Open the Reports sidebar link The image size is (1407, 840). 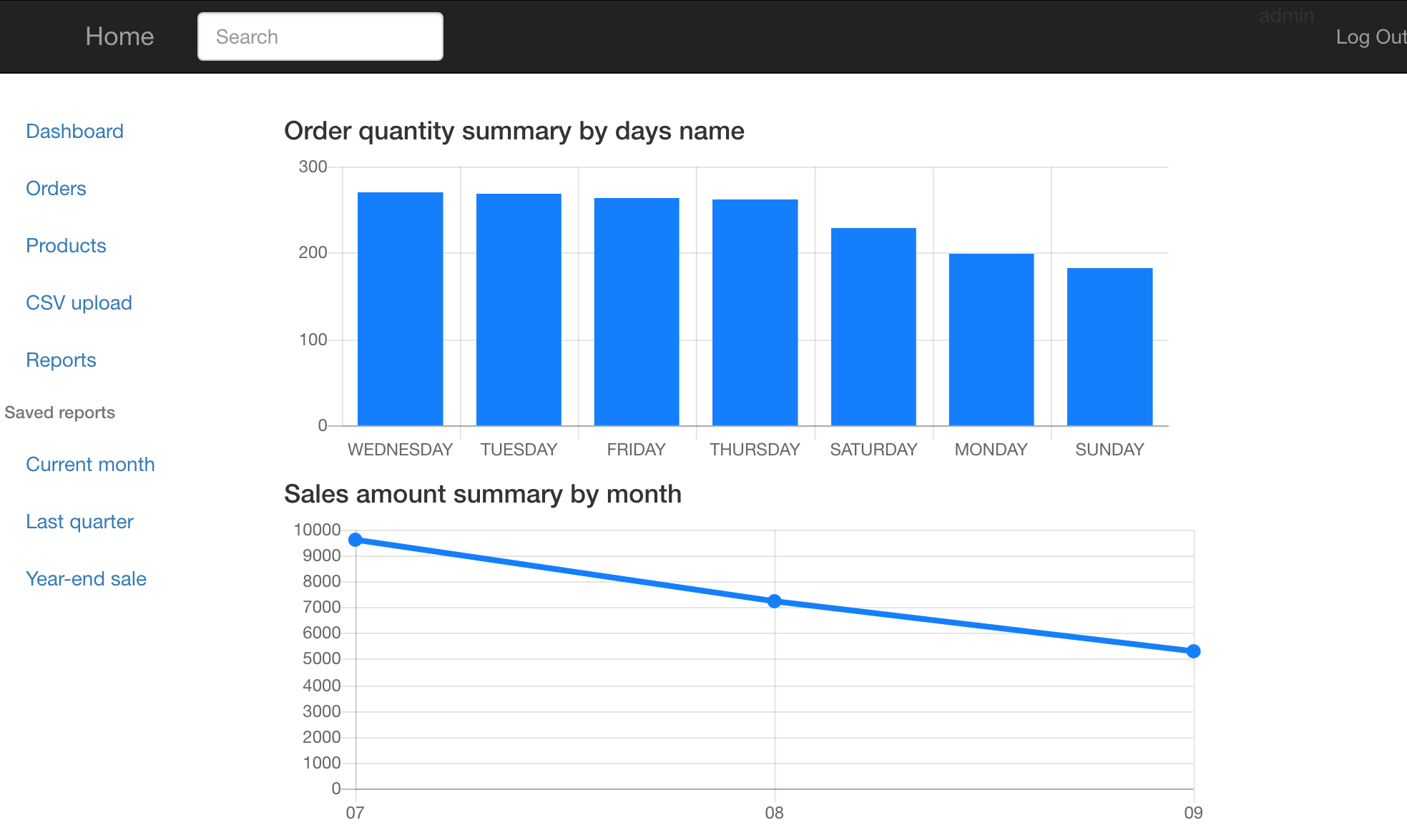pos(61,360)
